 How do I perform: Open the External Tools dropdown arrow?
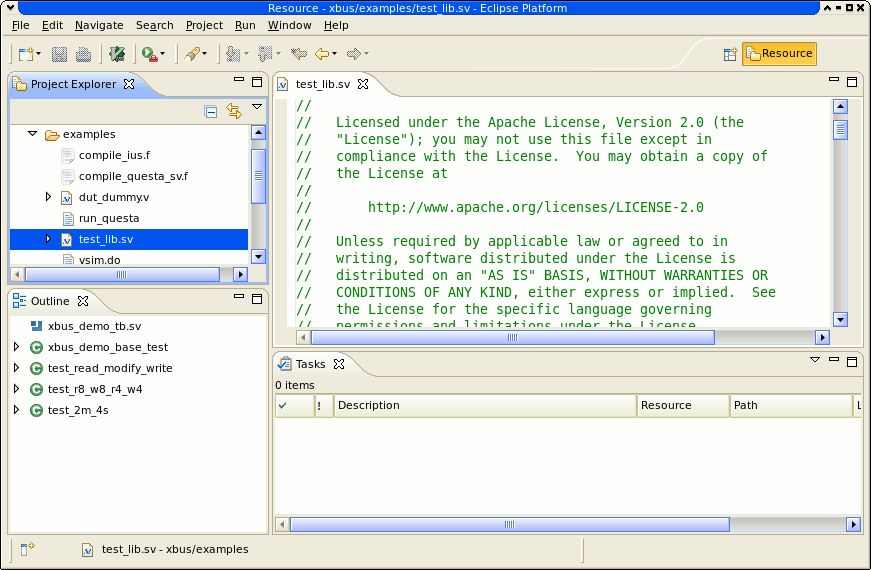tap(162, 54)
